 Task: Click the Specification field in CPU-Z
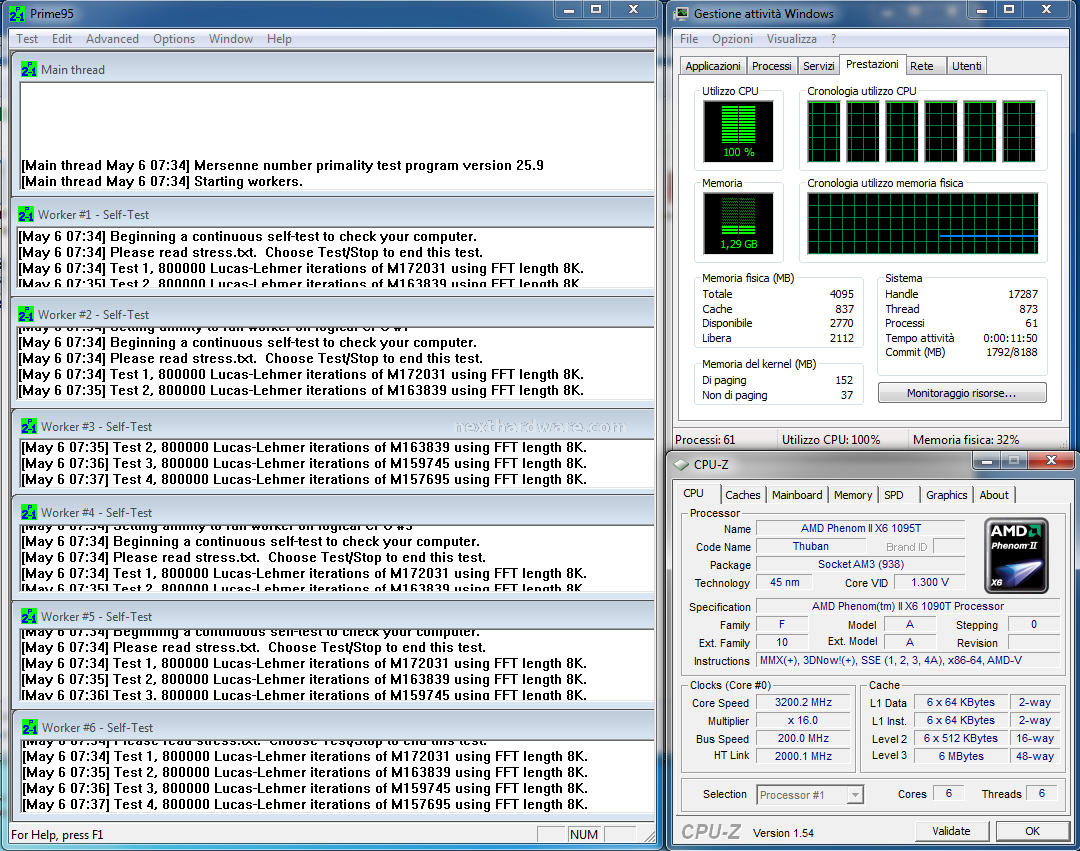click(x=908, y=607)
